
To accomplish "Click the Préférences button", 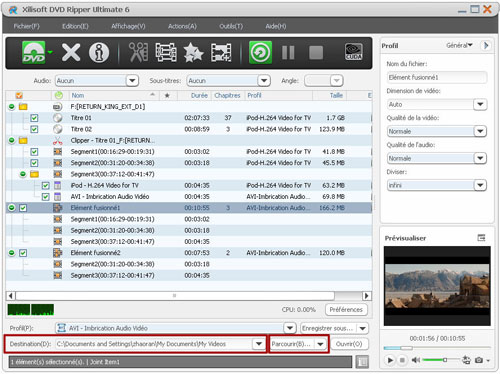I will [346, 310].
